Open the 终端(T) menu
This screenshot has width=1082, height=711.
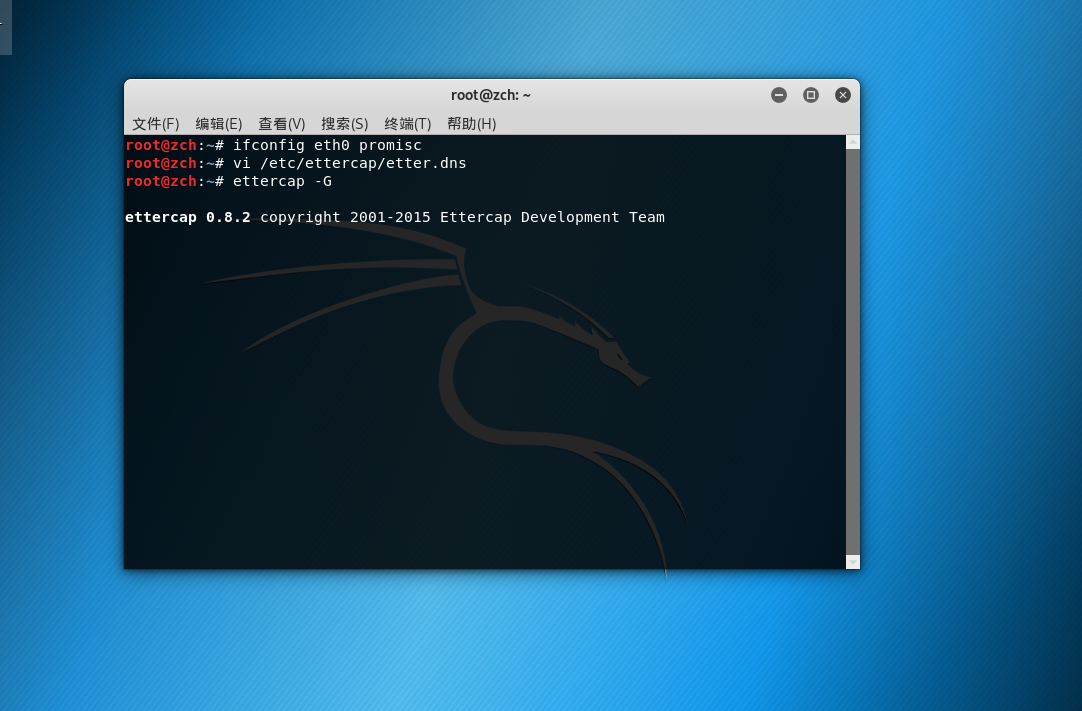(407, 124)
